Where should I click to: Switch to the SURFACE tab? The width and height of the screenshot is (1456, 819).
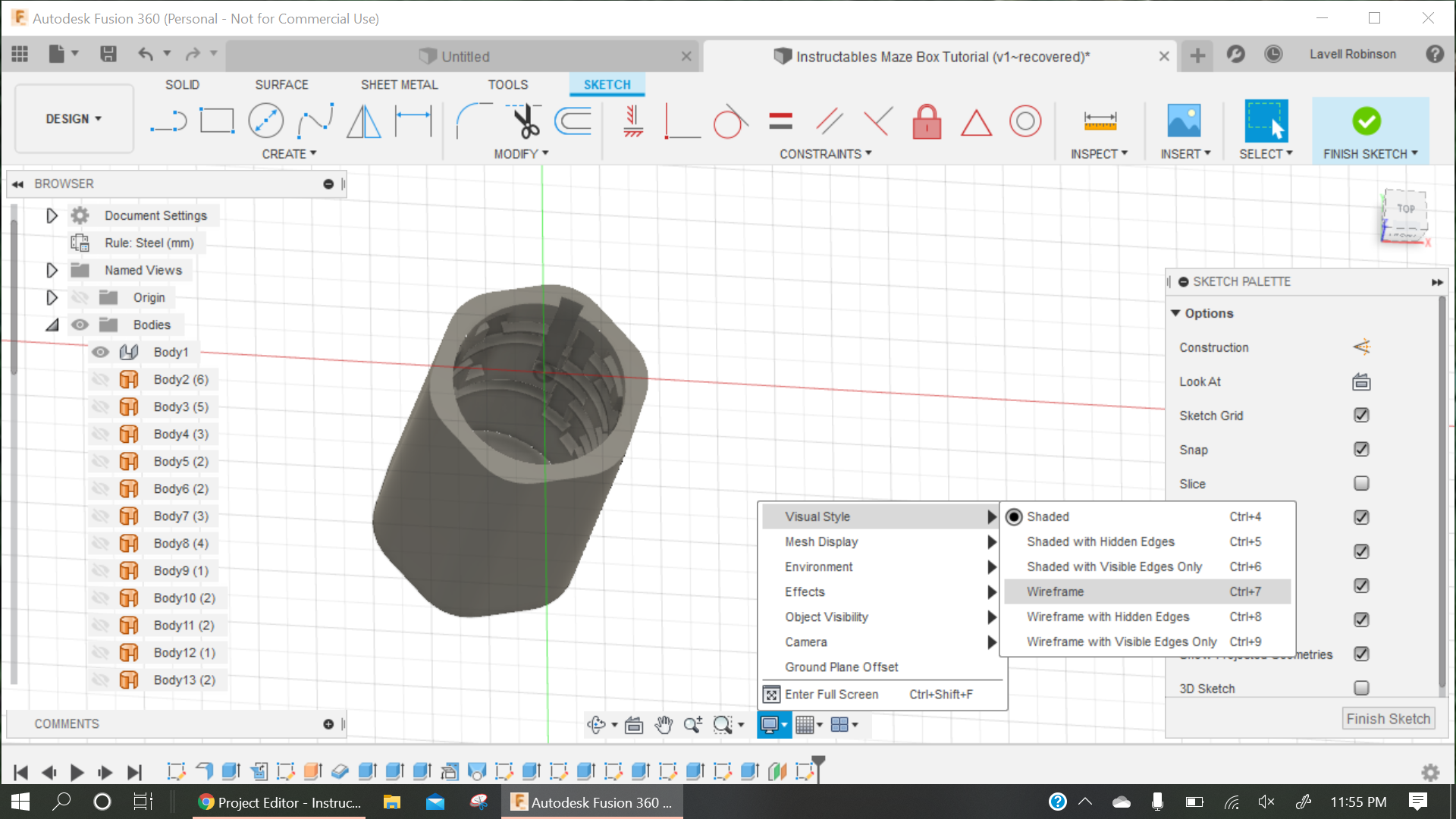[x=281, y=85]
